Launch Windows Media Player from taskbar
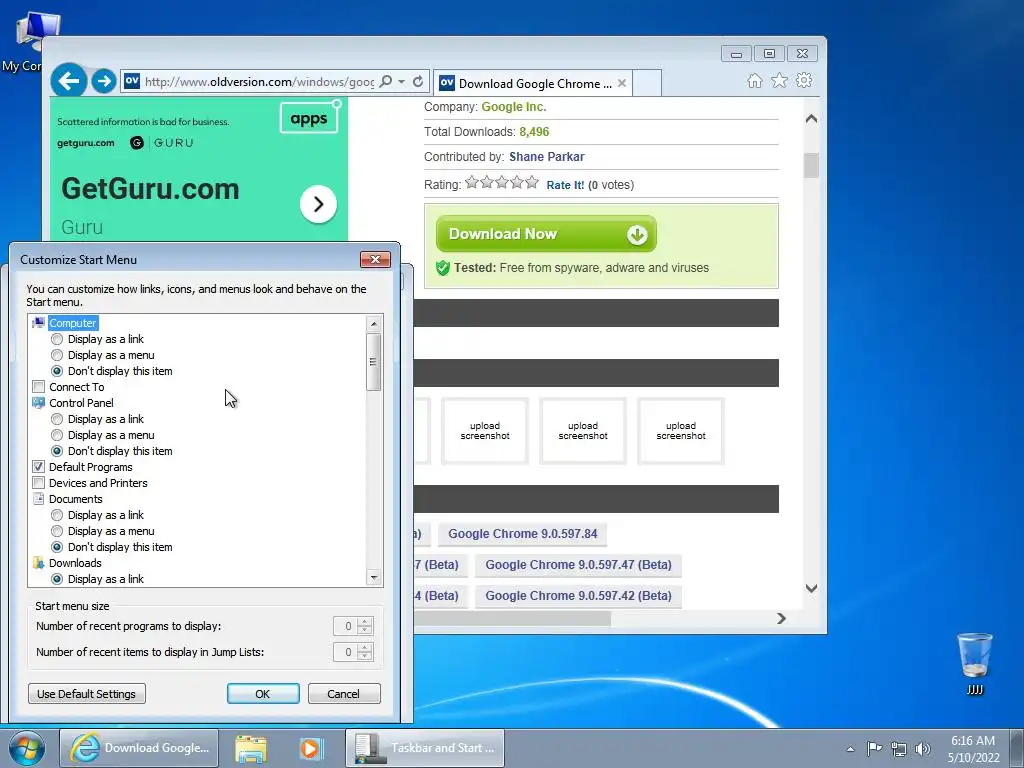The width and height of the screenshot is (1024, 768). click(x=311, y=748)
